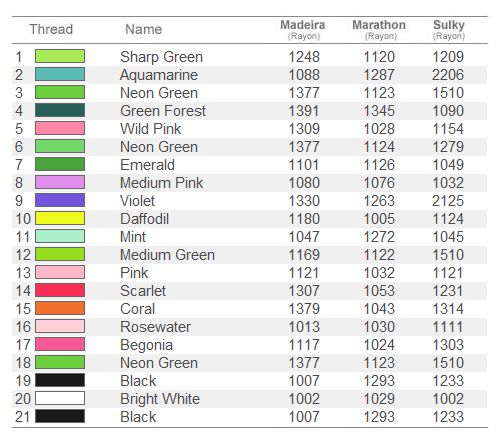500x438 pixels.
Task: Click Madeira value 1180
Action: point(304,219)
